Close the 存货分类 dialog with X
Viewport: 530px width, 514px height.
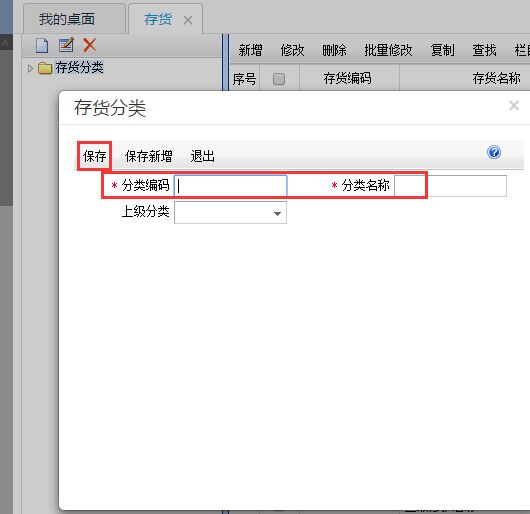point(514,105)
